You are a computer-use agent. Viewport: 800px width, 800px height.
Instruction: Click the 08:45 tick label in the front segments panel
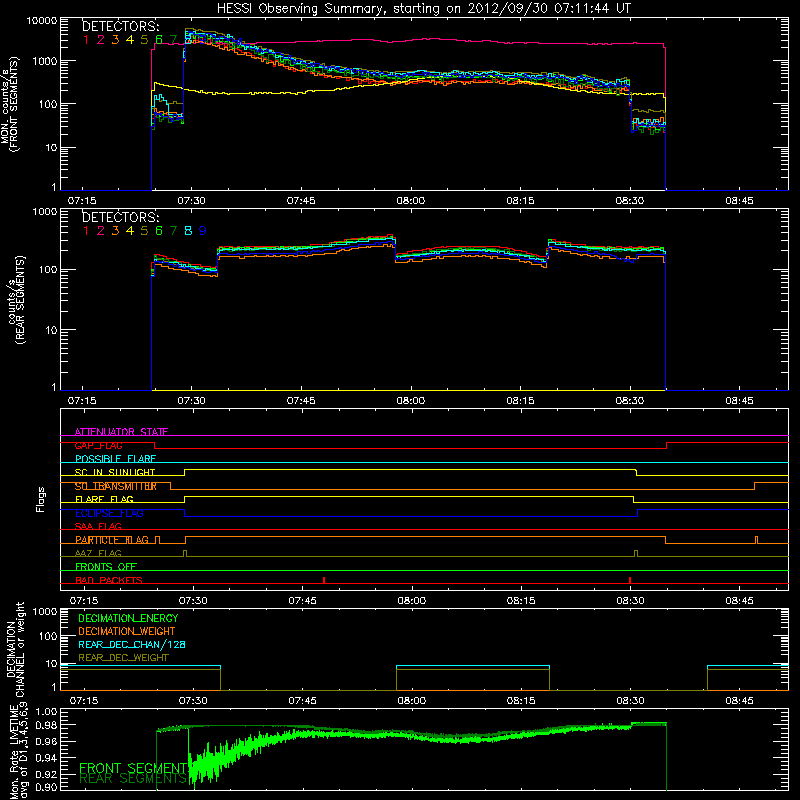[x=739, y=201]
